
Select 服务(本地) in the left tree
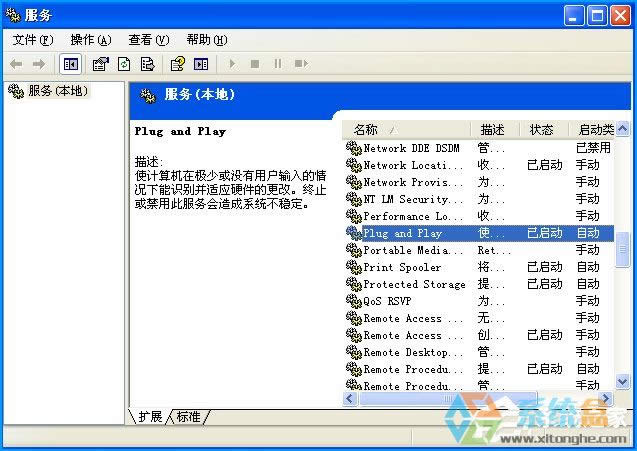[56, 91]
